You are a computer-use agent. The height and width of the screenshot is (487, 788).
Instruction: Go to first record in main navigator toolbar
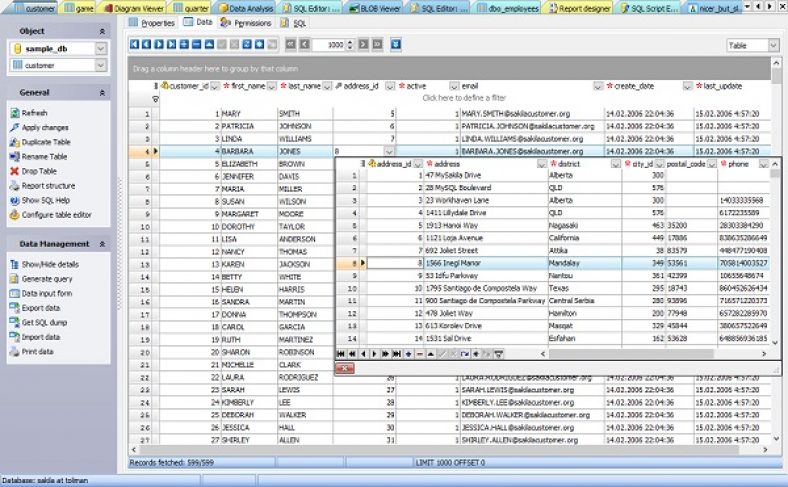click(x=134, y=45)
